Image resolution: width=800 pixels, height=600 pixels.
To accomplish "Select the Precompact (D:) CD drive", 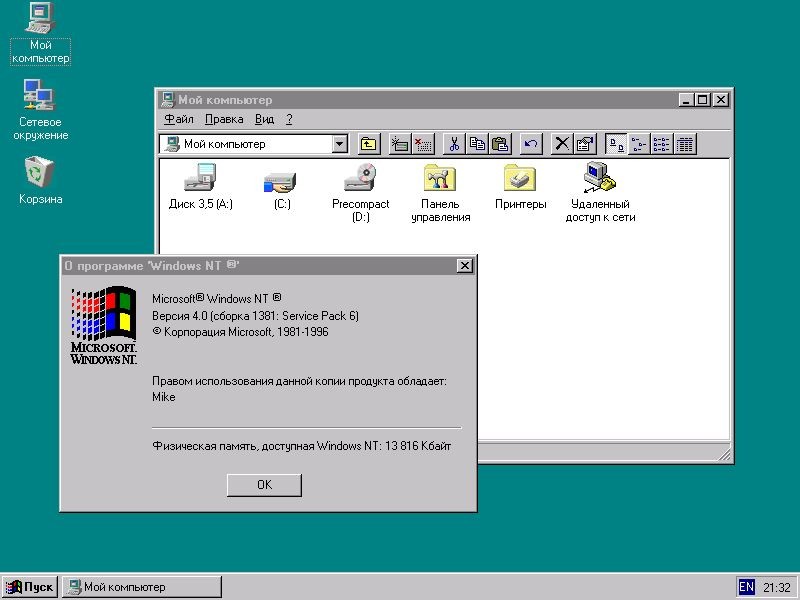I will (x=360, y=193).
